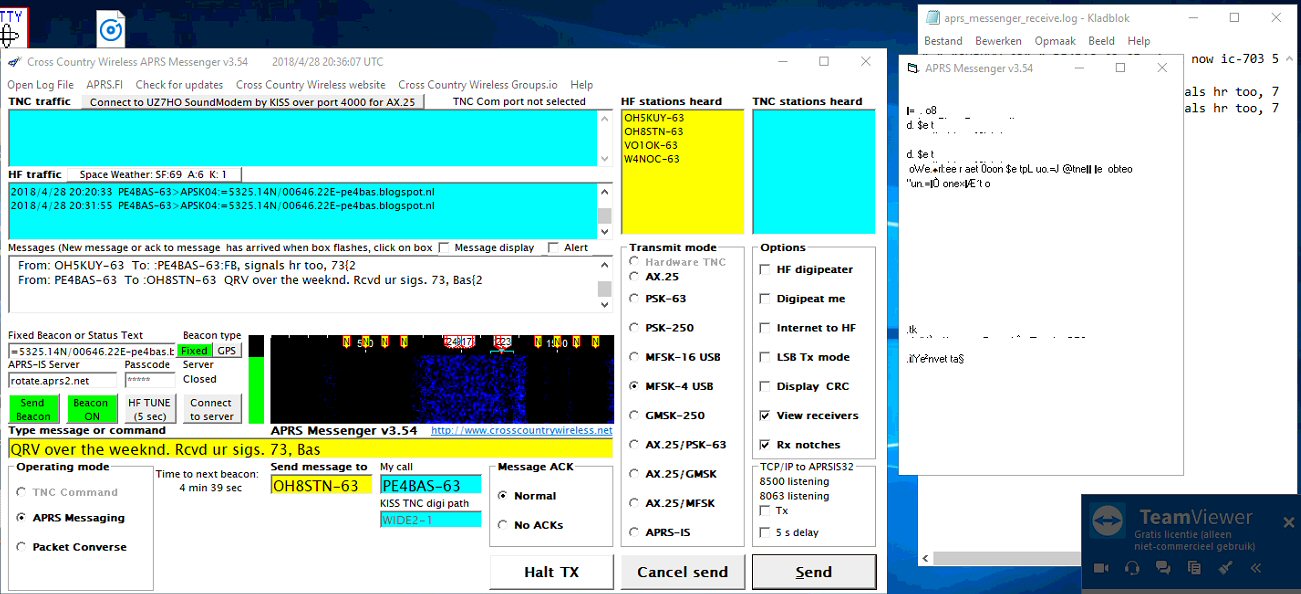This screenshot has width=1301, height=594.
Task: Select OH5KUY-63 in HF stations heard
Action: (x=654, y=118)
